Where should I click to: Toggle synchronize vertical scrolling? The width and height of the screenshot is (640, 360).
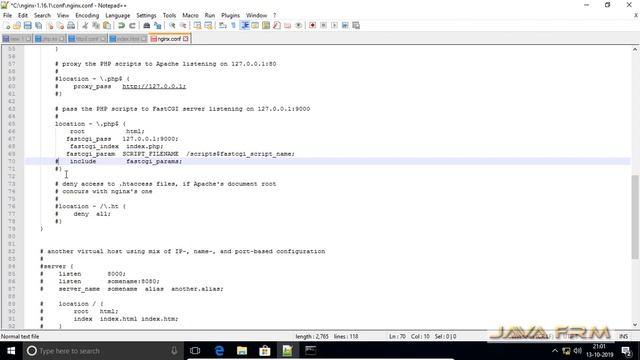click(197, 25)
